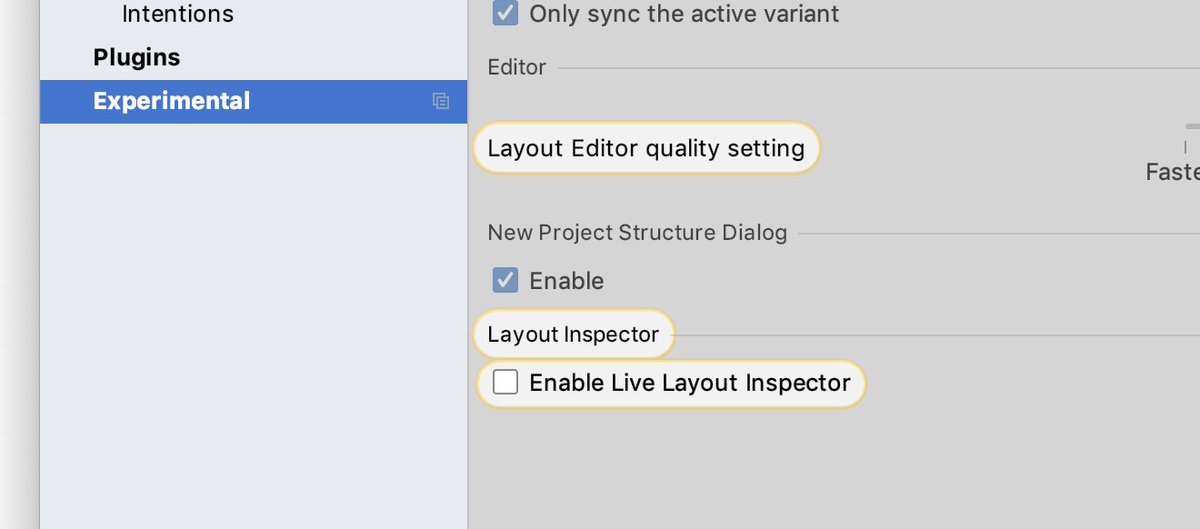1200x529 pixels.
Task: Click the Editor section heading
Action: coord(517,67)
